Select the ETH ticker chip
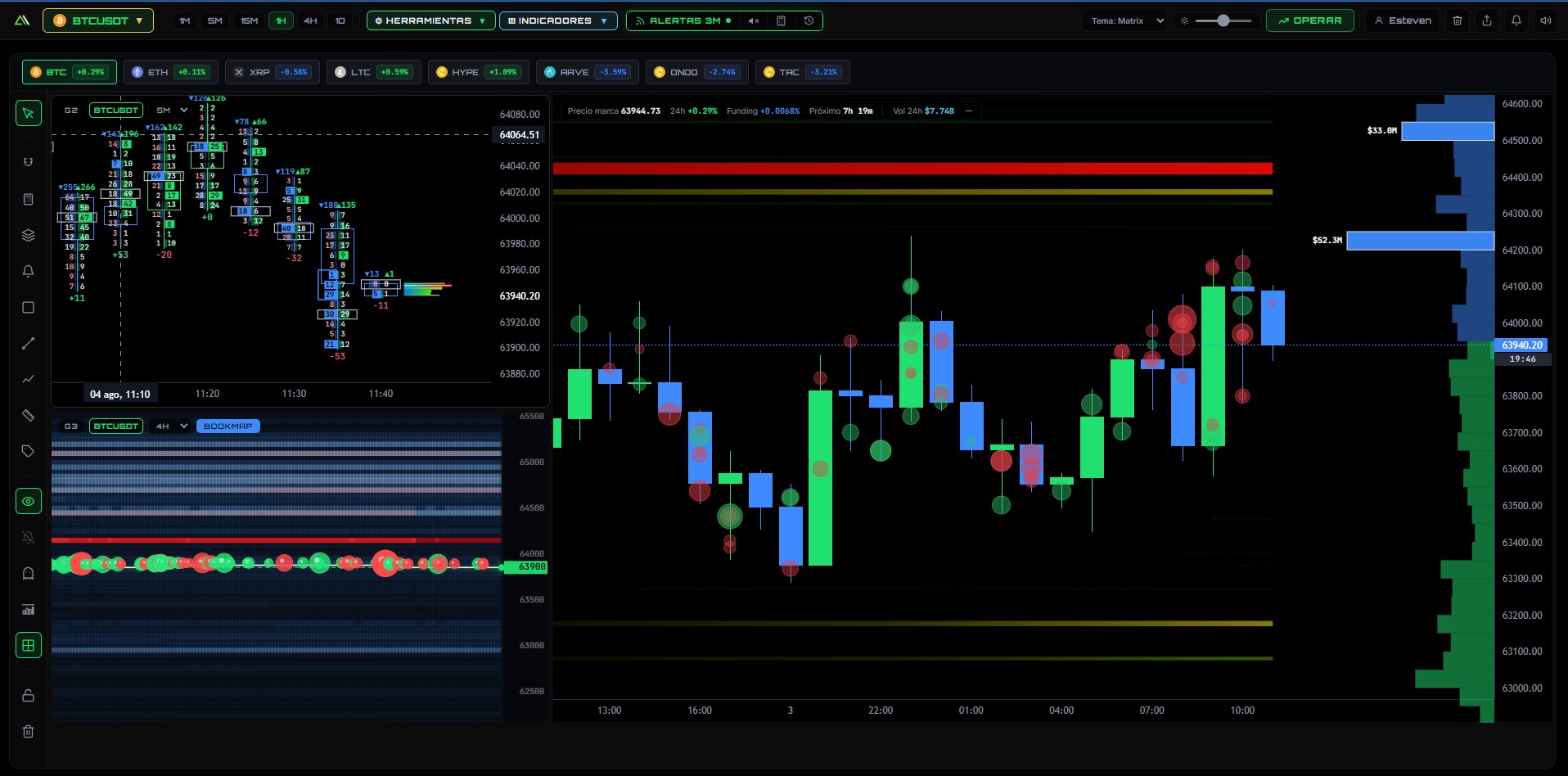The width and height of the screenshot is (1568, 776). tap(170, 72)
